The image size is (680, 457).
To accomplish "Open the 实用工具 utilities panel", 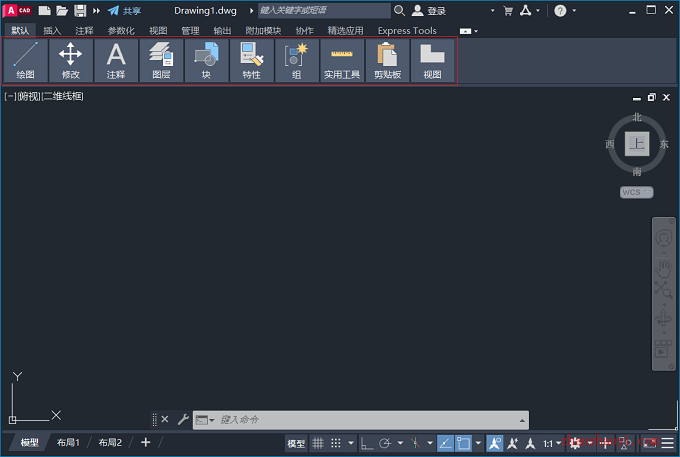I will click(x=342, y=60).
